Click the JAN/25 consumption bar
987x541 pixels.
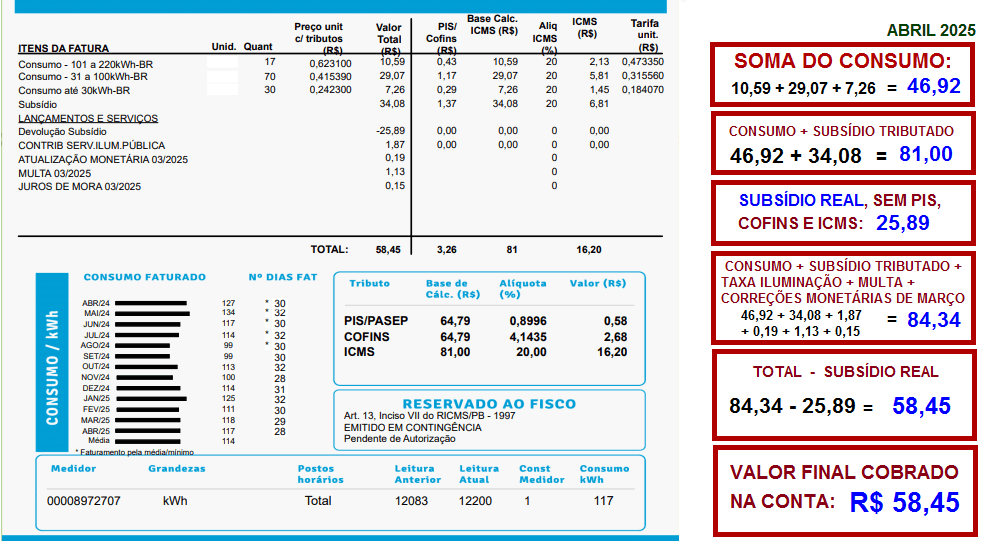150,398
